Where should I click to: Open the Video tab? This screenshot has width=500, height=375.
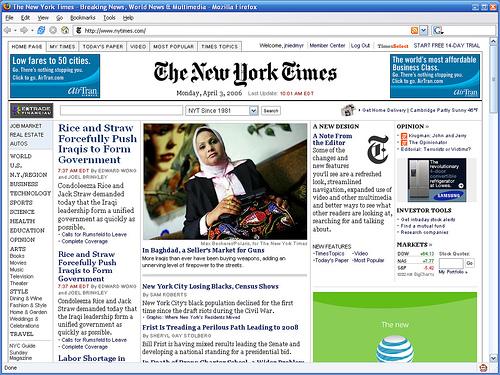coord(138,47)
